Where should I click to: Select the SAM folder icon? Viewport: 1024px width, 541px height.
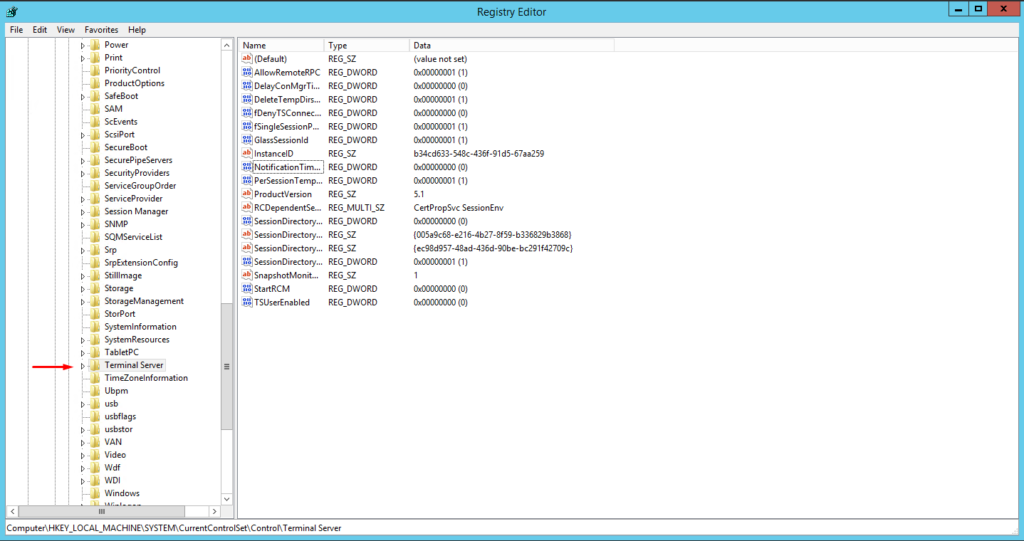coord(95,108)
